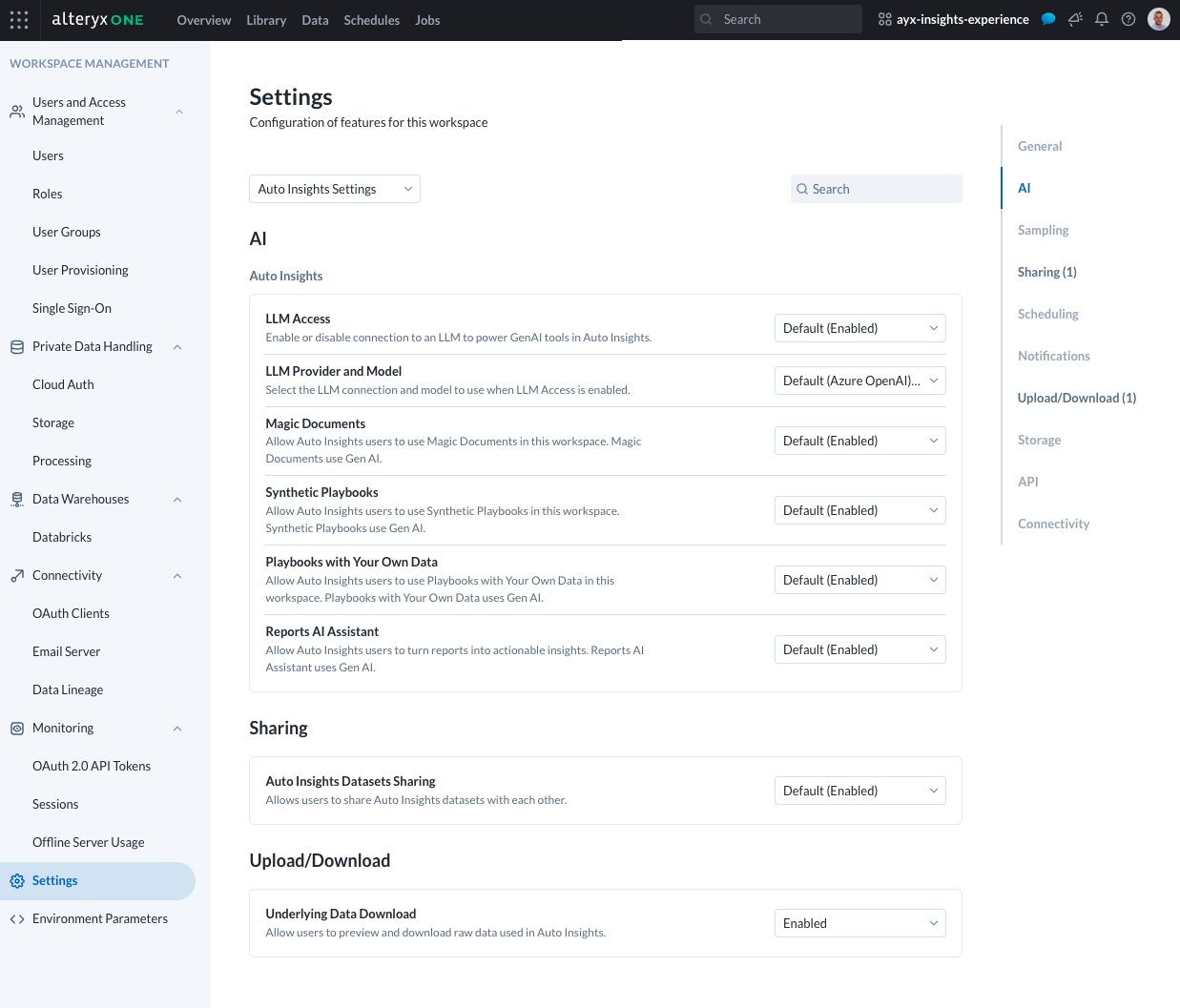The height and width of the screenshot is (1008, 1180).
Task: Collapse the Users and Access Management section
Action: (x=178, y=111)
